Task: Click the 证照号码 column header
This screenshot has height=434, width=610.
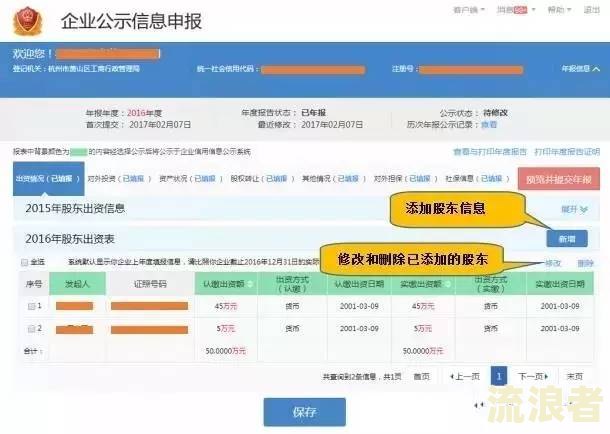Action: (150, 284)
